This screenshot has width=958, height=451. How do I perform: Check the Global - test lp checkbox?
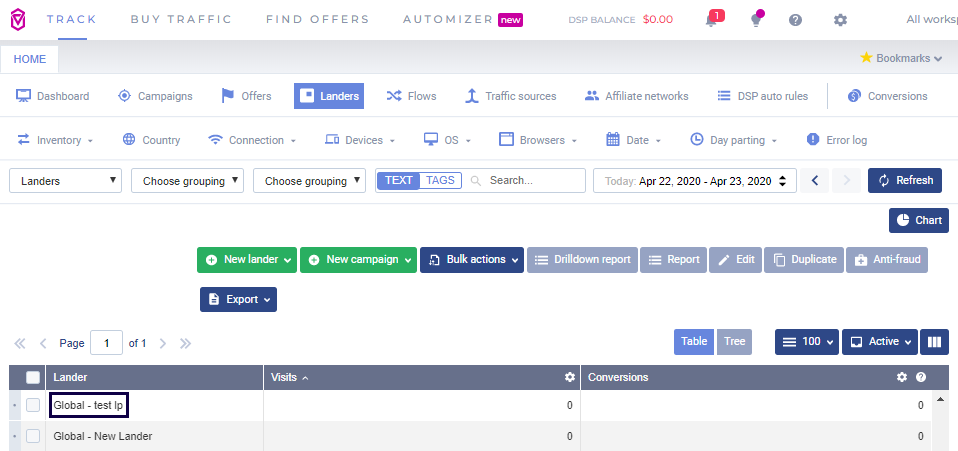33,405
